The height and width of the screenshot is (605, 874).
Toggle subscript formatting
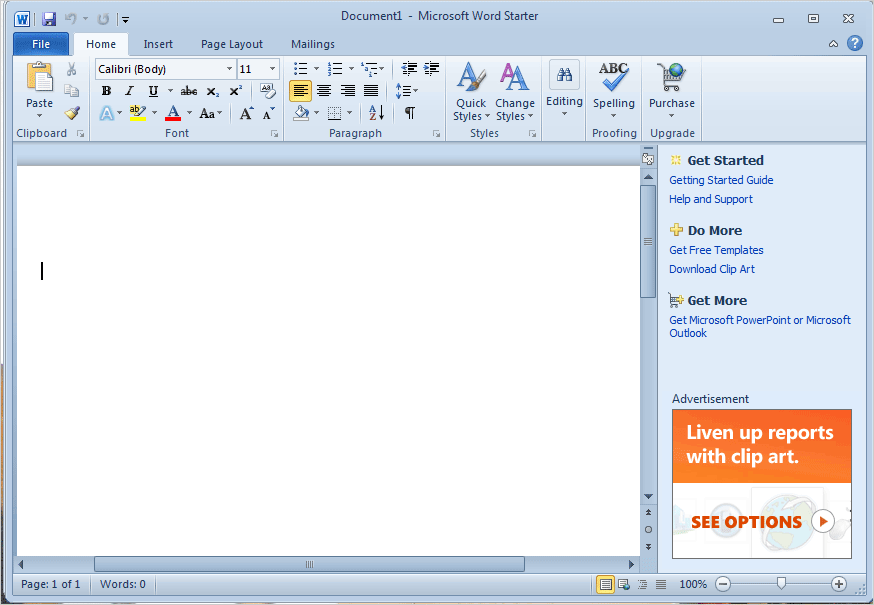pyautogui.click(x=212, y=91)
